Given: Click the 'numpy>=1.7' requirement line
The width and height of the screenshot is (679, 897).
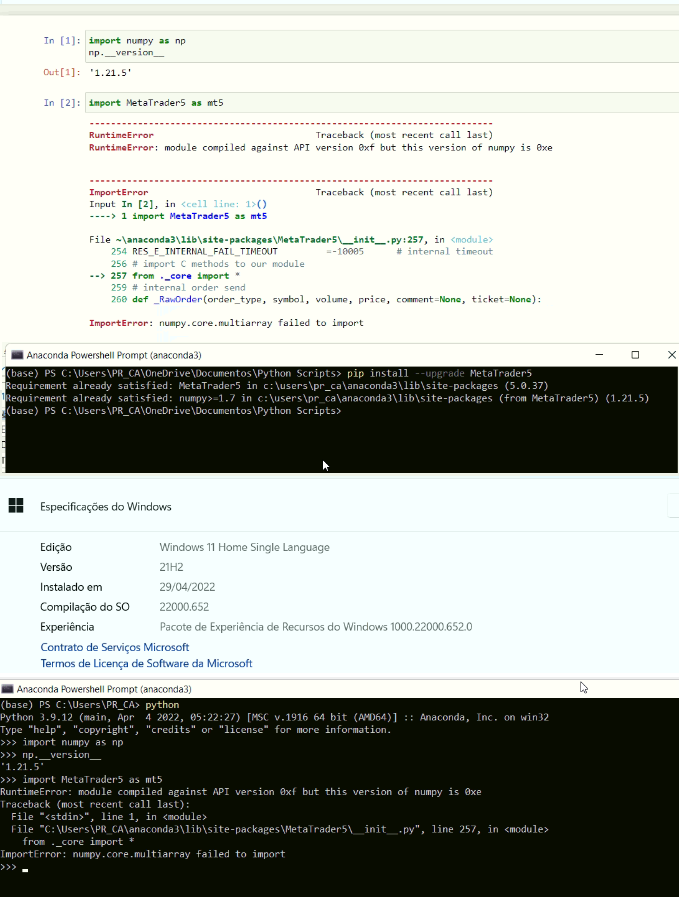Looking at the screenshot, I should (x=327, y=398).
